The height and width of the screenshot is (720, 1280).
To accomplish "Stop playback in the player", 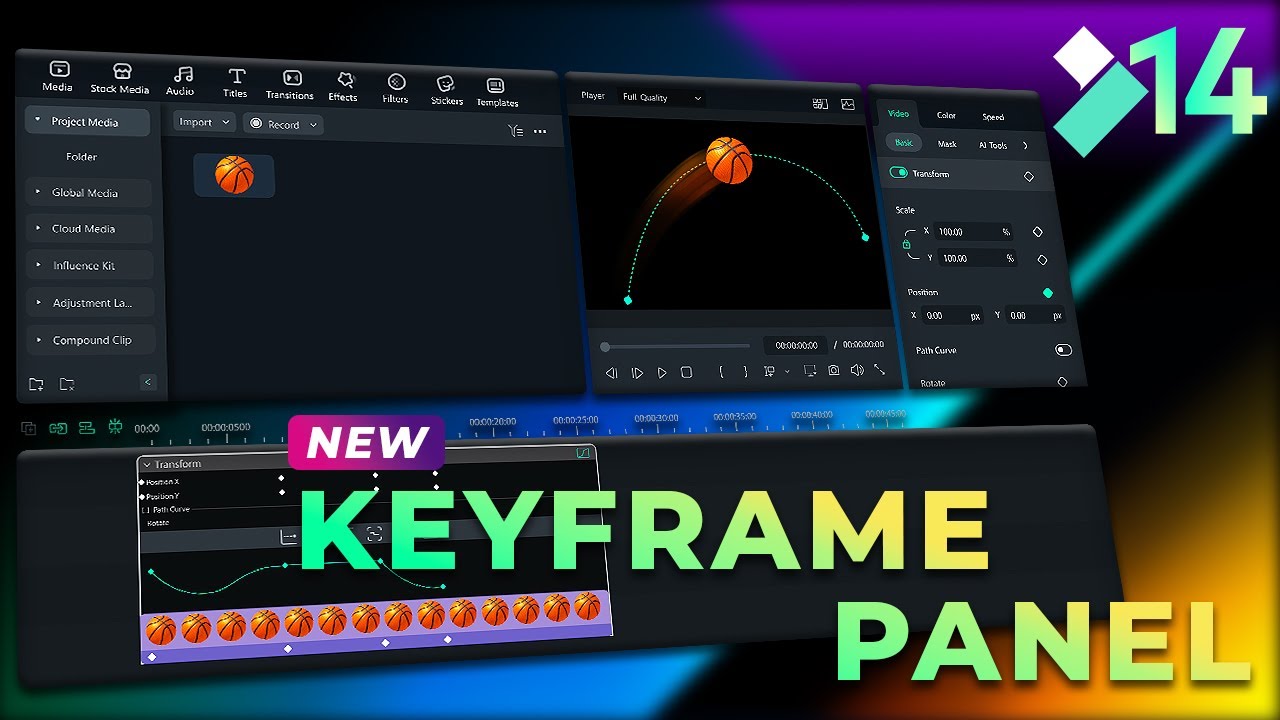I will 686,372.
